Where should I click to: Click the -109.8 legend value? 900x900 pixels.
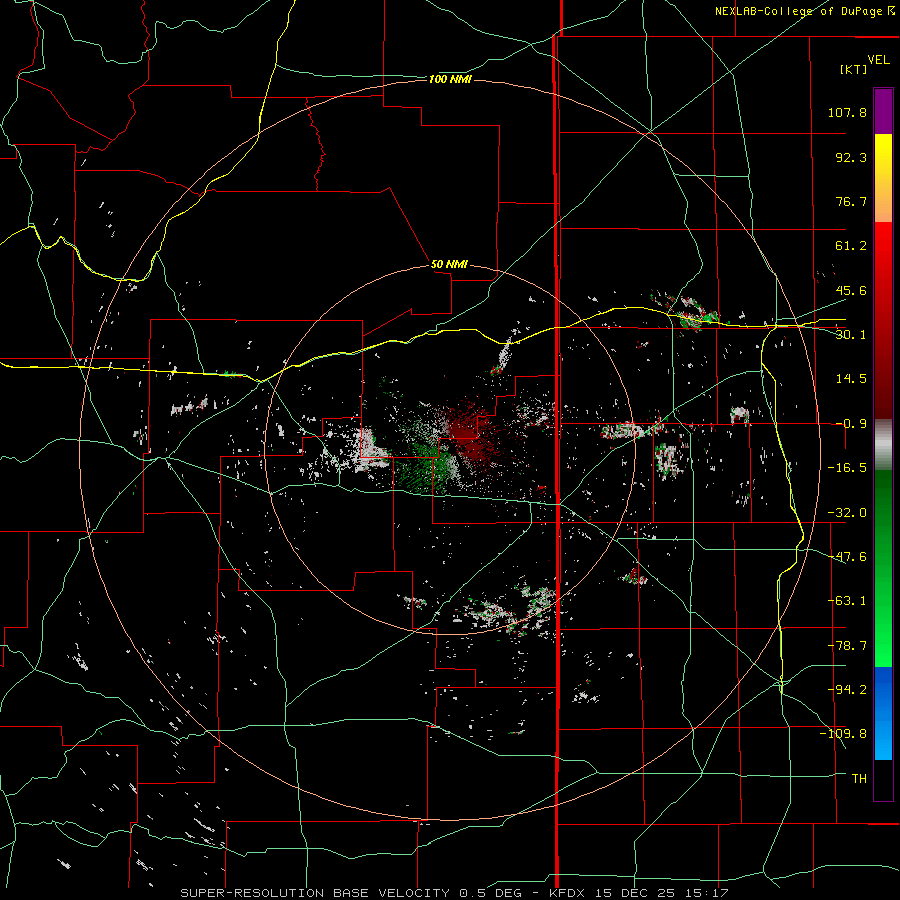843,734
